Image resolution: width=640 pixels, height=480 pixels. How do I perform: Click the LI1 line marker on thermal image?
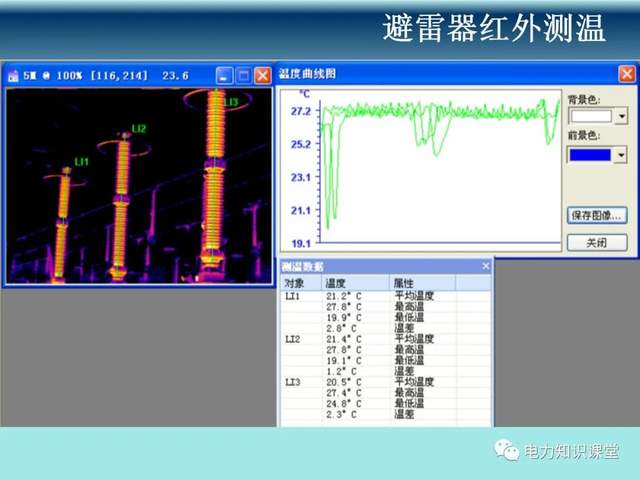(82, 162)
